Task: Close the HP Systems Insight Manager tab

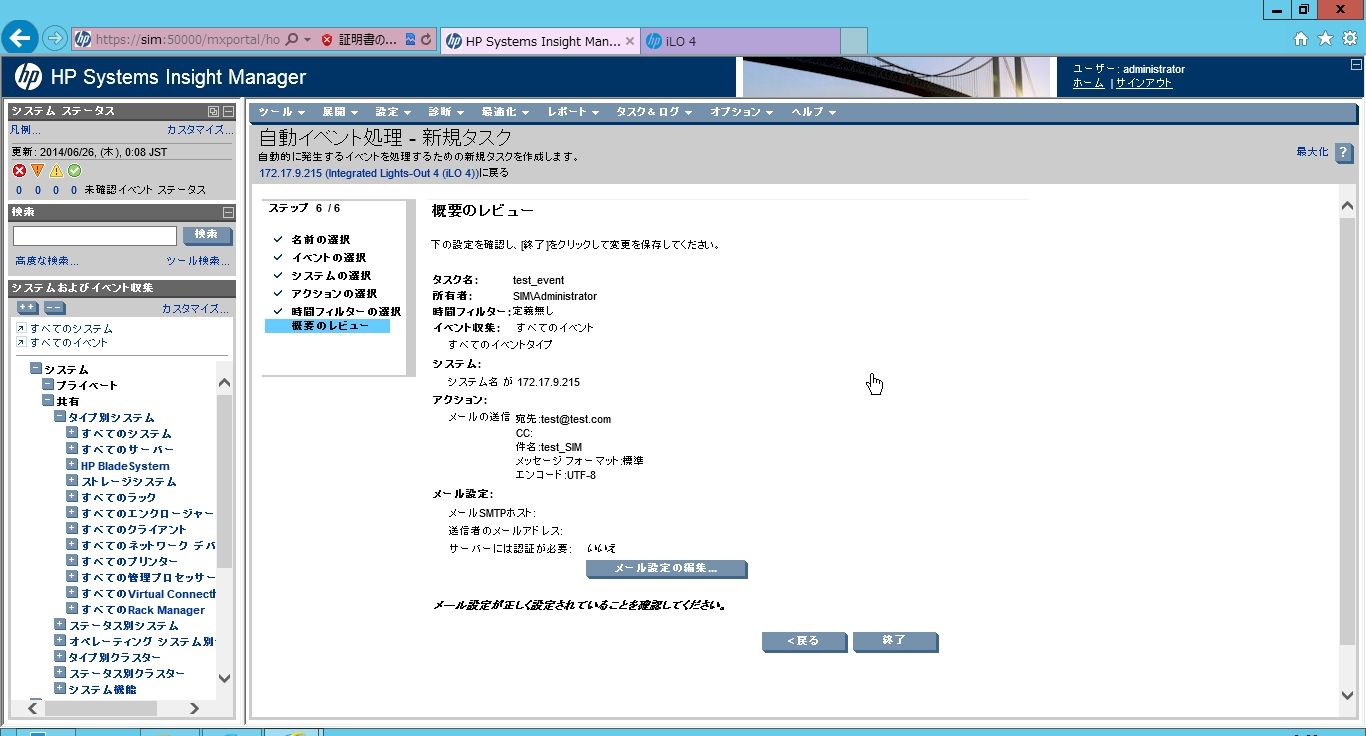Action: pos(629,41)
